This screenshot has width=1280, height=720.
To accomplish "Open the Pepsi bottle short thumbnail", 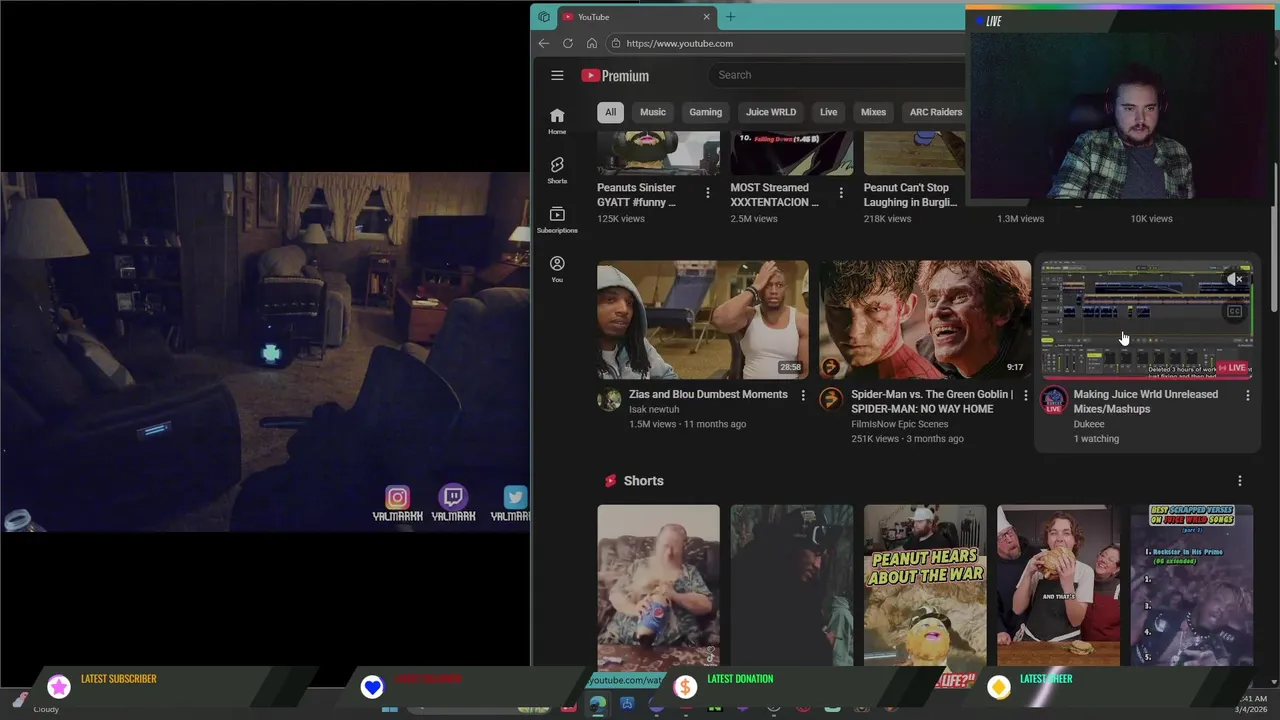I will (658, 585).
